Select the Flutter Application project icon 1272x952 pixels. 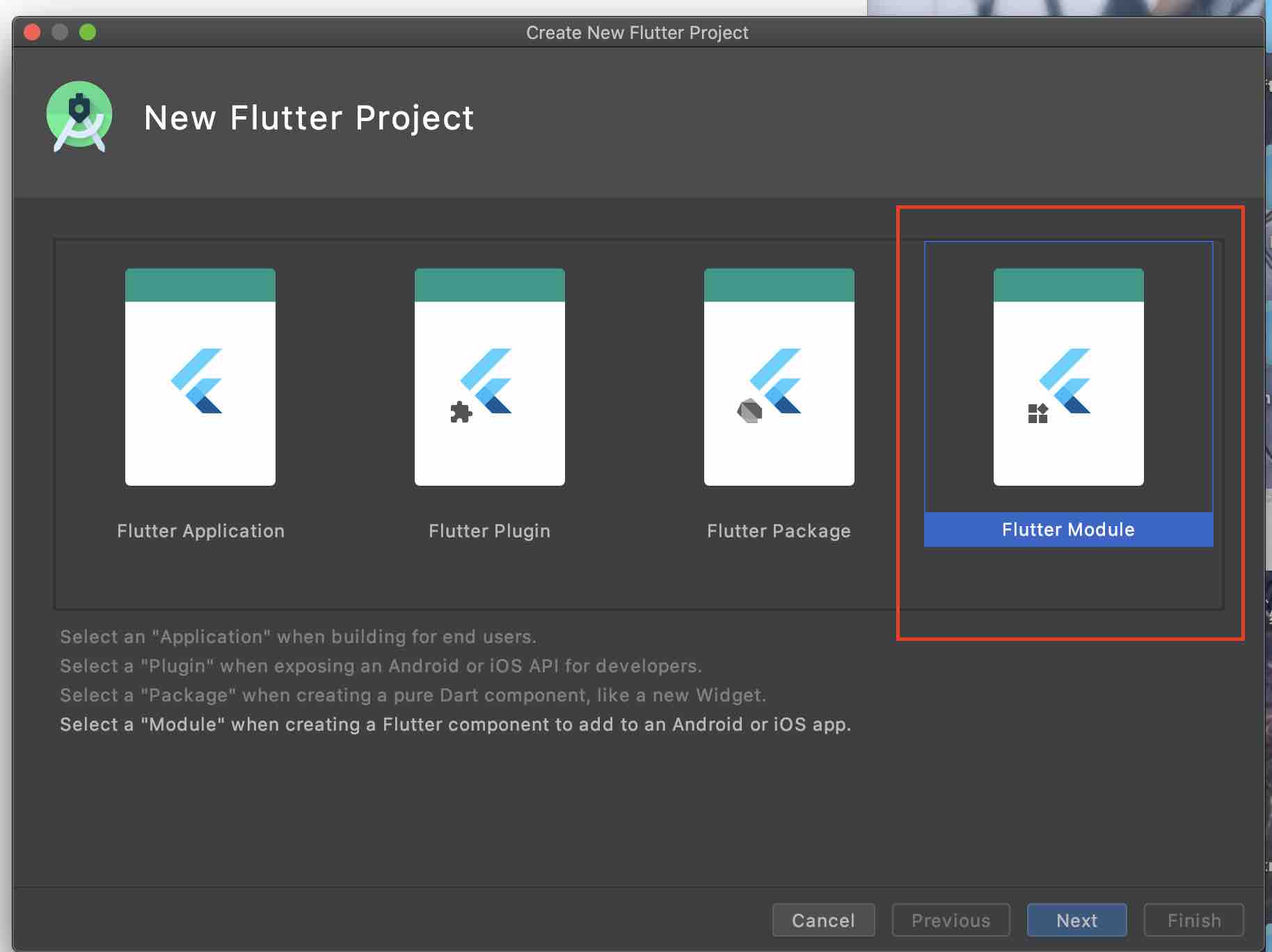(x=200, y=376)
